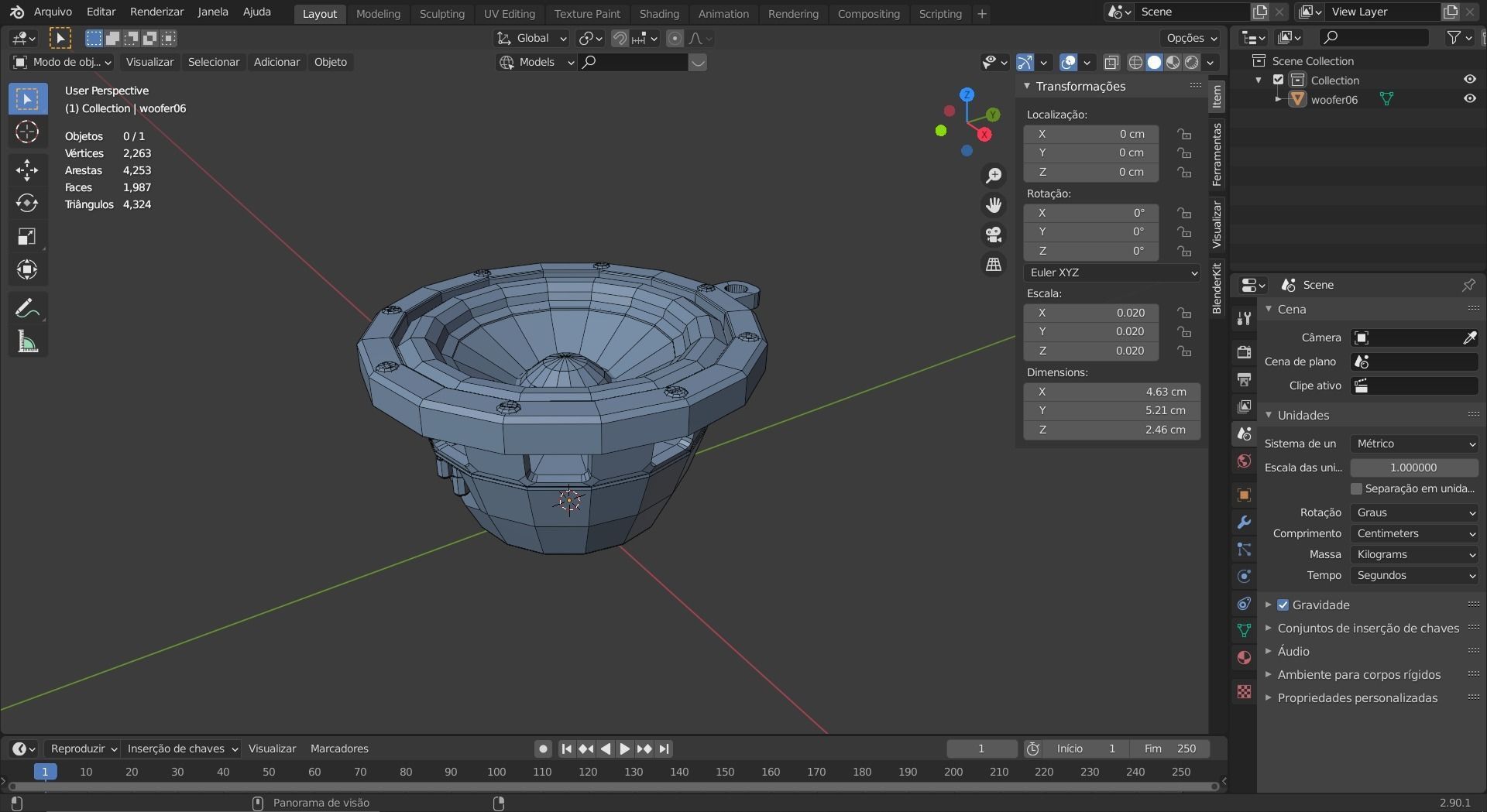Expand woofer06 tree item arrow
The height and width of the screenshot is (812, 1487).
[x=1278, y=99]
